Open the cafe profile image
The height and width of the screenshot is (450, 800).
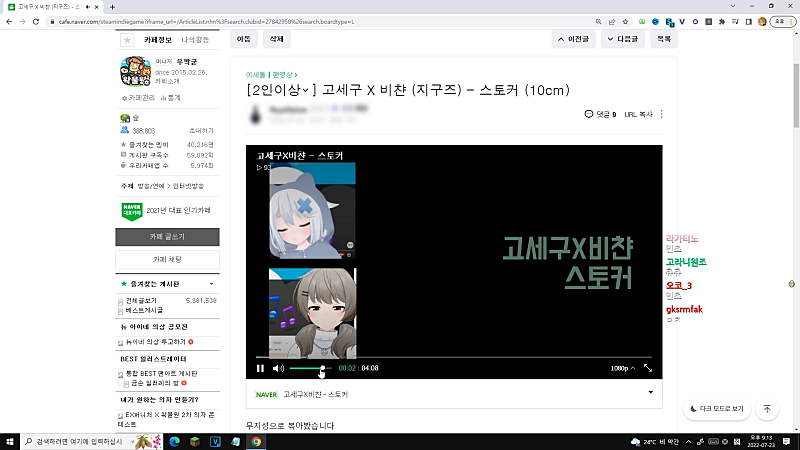pos(136,71)
